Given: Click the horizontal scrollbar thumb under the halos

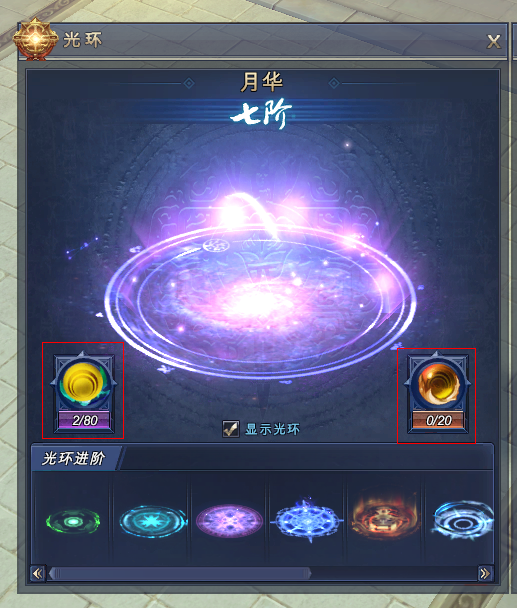Looking at the screenshot, I should (x=180, y=573).
